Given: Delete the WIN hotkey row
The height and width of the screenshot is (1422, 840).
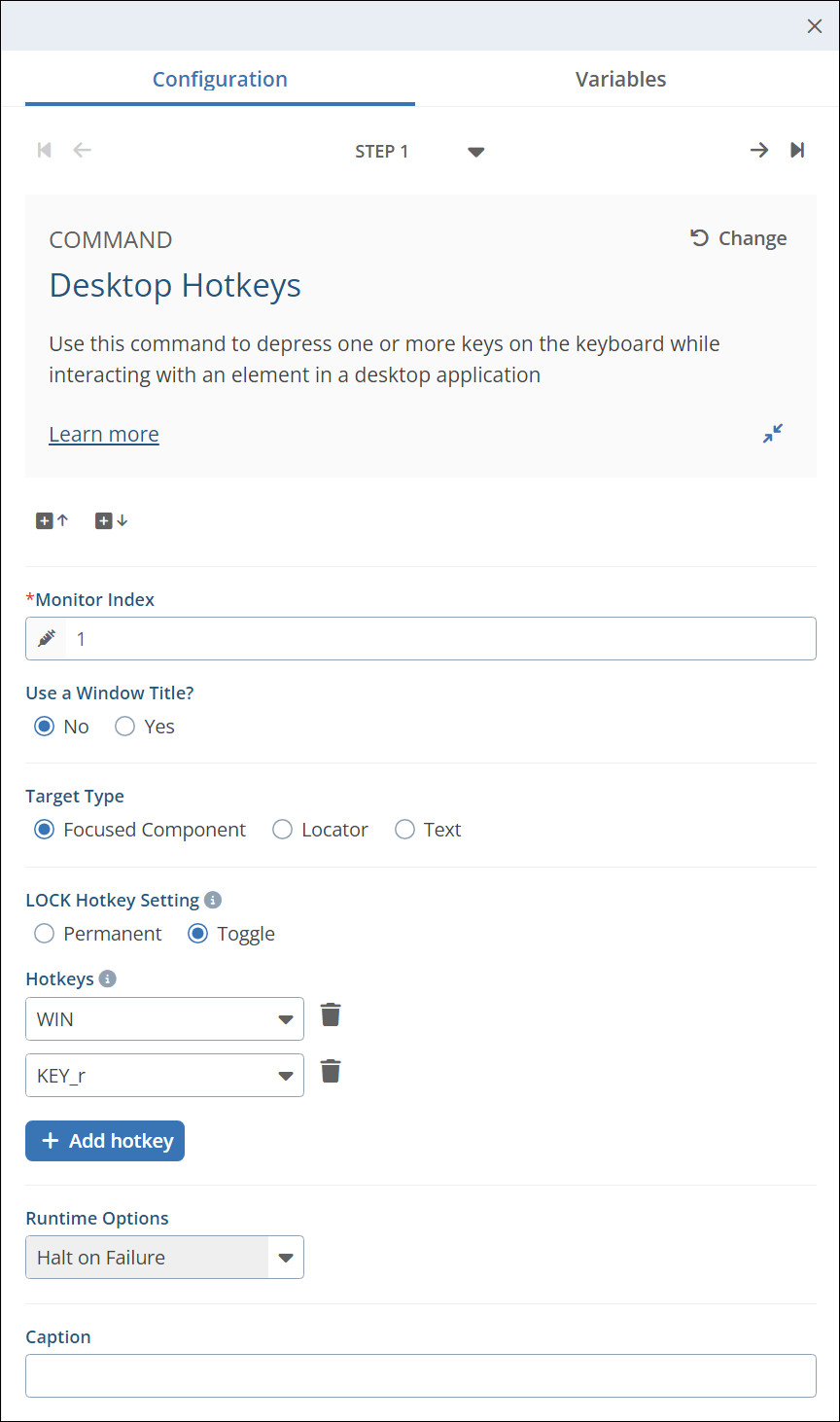Looking at the screenshot, I should coord(331,1015).
